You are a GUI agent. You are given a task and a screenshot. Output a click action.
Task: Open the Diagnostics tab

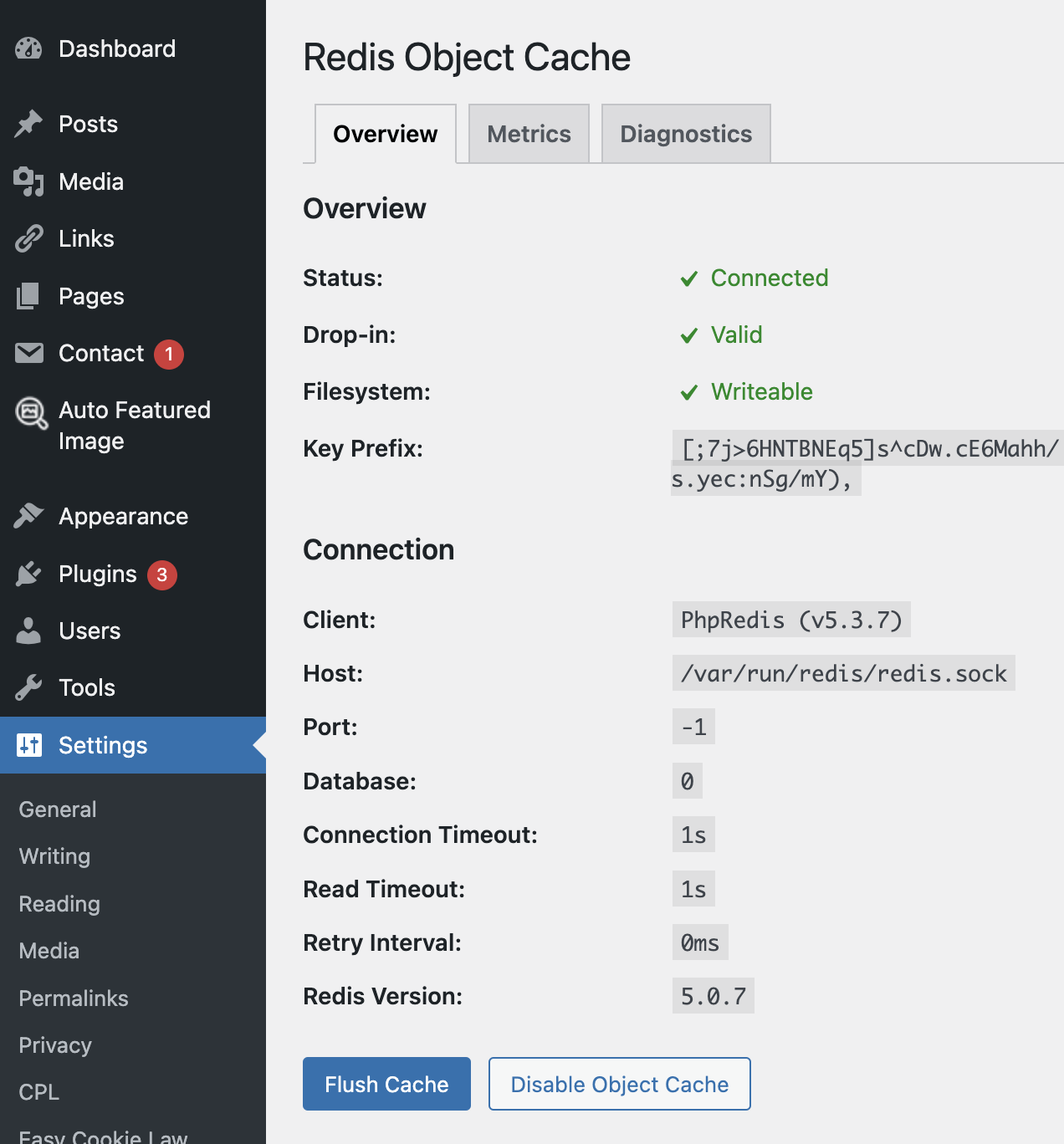pos(685,133)
